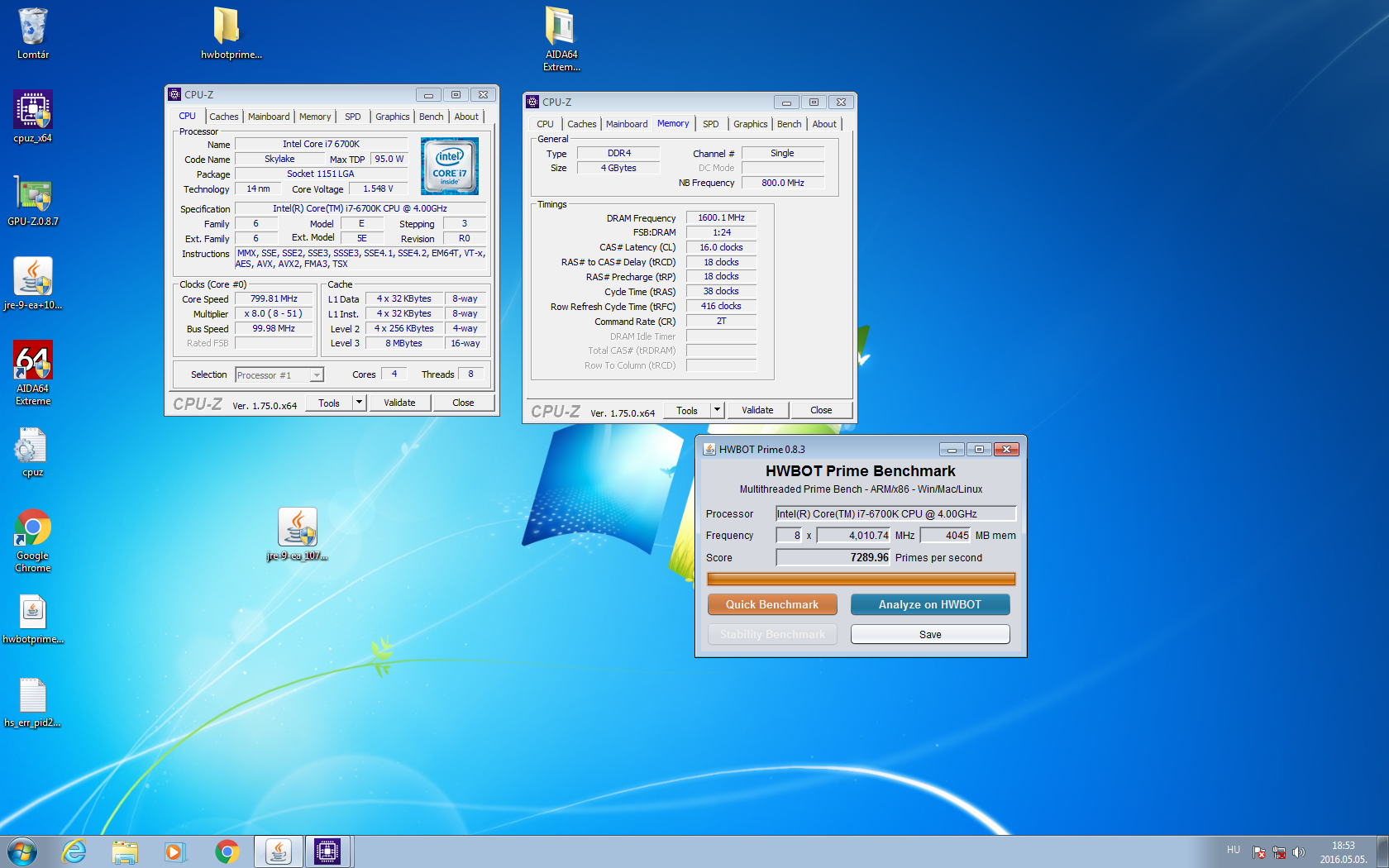
Task: Click Close button in Memory CPU-Z window
Action: (x=821, y=410)
